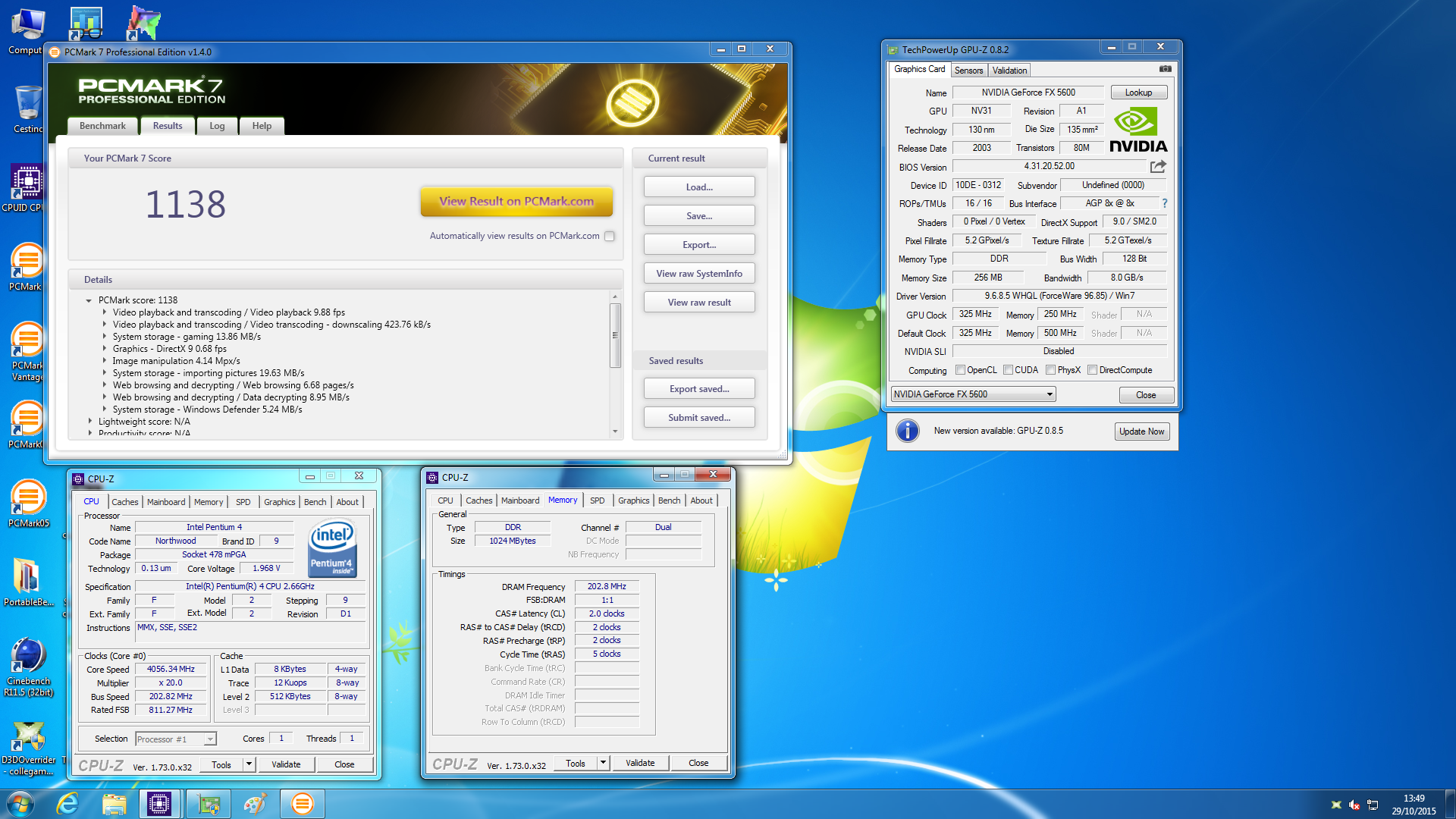
Task: Expand System storage - Windows Defender row
Action: [x=105, y=409]
